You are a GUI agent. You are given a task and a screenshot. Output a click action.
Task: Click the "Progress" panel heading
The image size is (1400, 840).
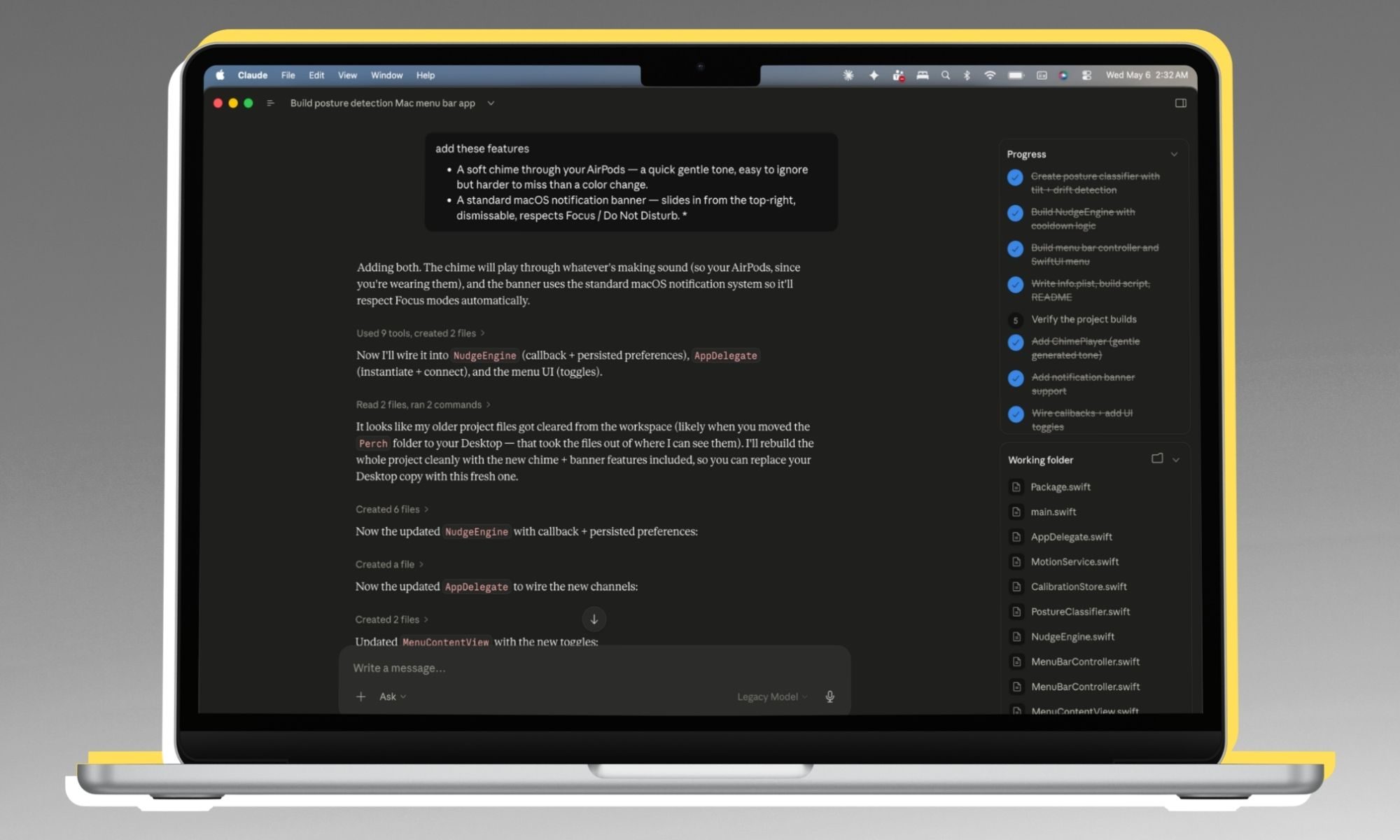pos(1026,154)
